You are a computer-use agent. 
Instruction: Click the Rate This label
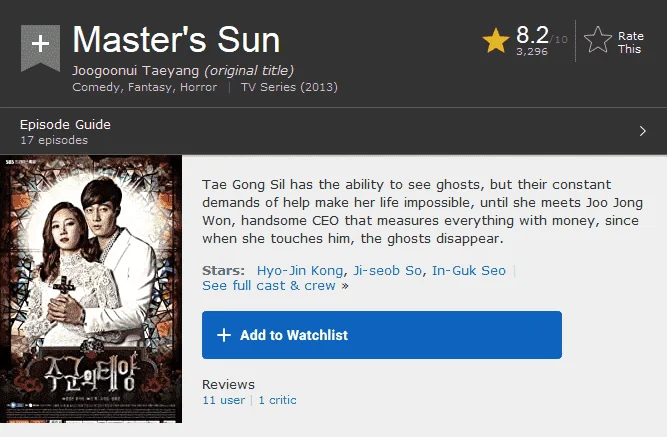coord(630,43)
